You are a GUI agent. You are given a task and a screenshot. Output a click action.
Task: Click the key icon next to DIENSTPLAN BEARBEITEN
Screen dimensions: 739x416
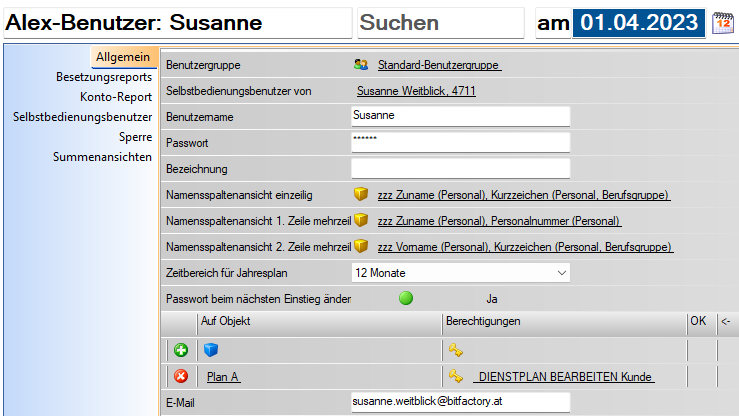pyautogui.click(x=456, y=377)
